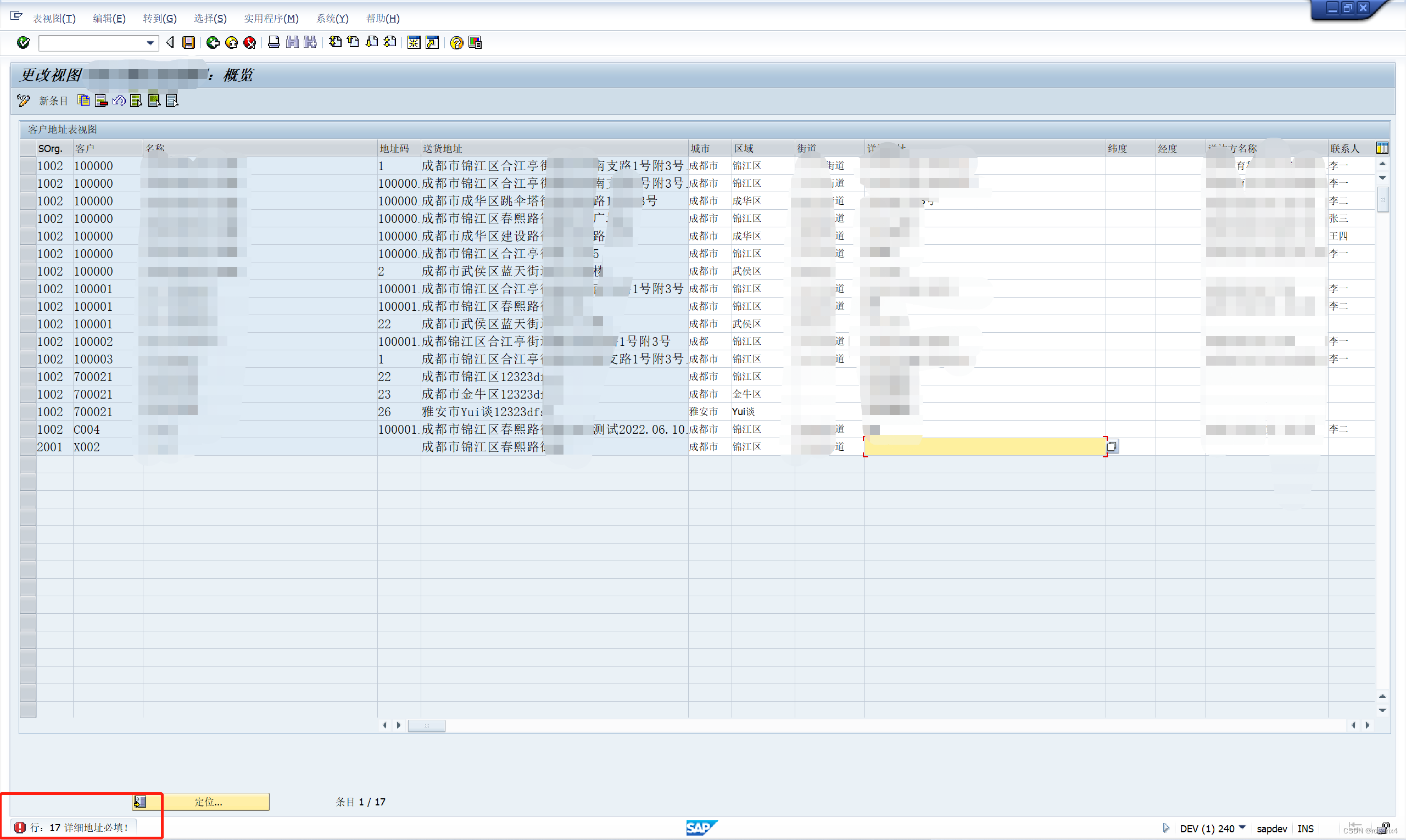This screenshot has height=840, width=1406.
Task: Select row selector for customer 100003
Action: (28, 359)
